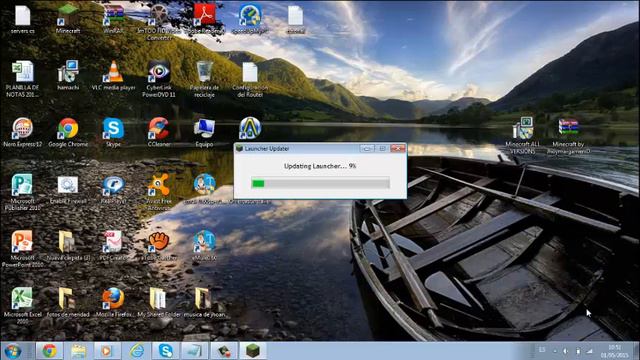Open the WinRAR desktop shortcut
The width and height of the screenshot is (640, 360).
(x=113, y=18)
